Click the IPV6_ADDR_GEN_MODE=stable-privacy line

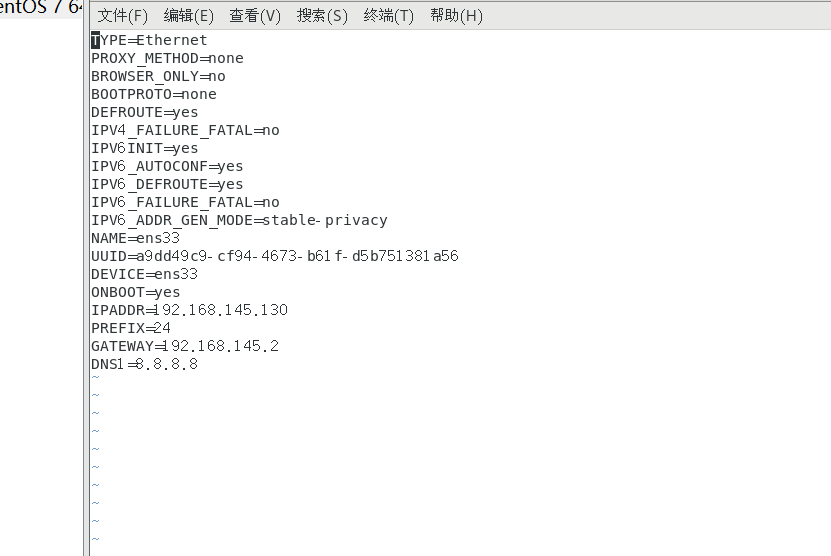click(x=239, y=220)
